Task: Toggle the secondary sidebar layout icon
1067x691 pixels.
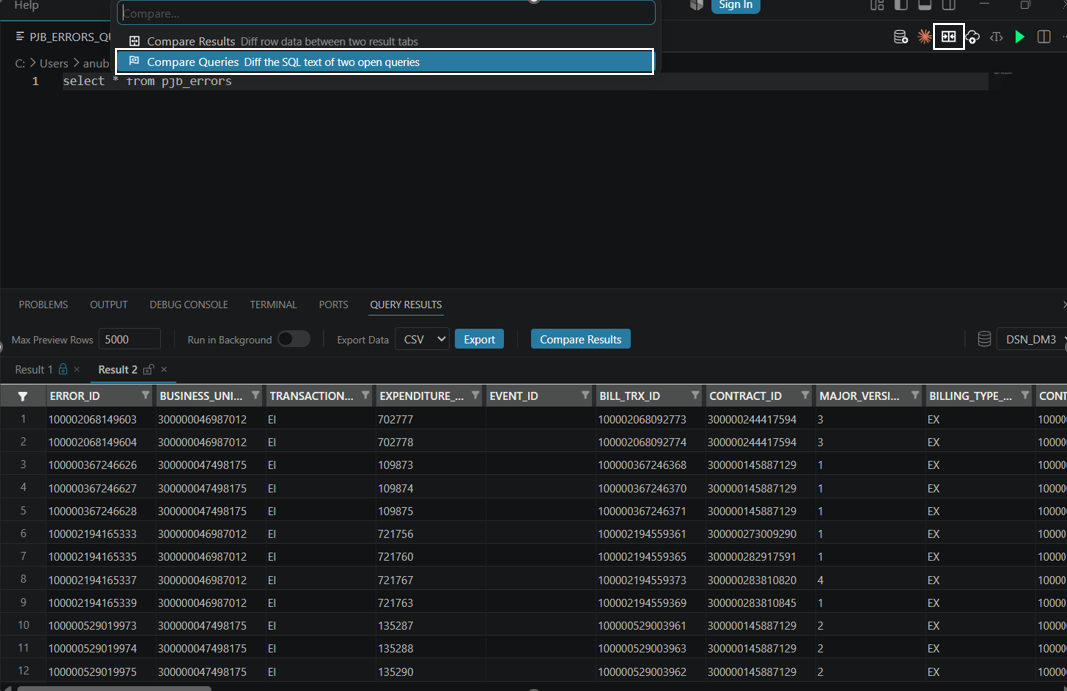Action: [x=949, y=5]
